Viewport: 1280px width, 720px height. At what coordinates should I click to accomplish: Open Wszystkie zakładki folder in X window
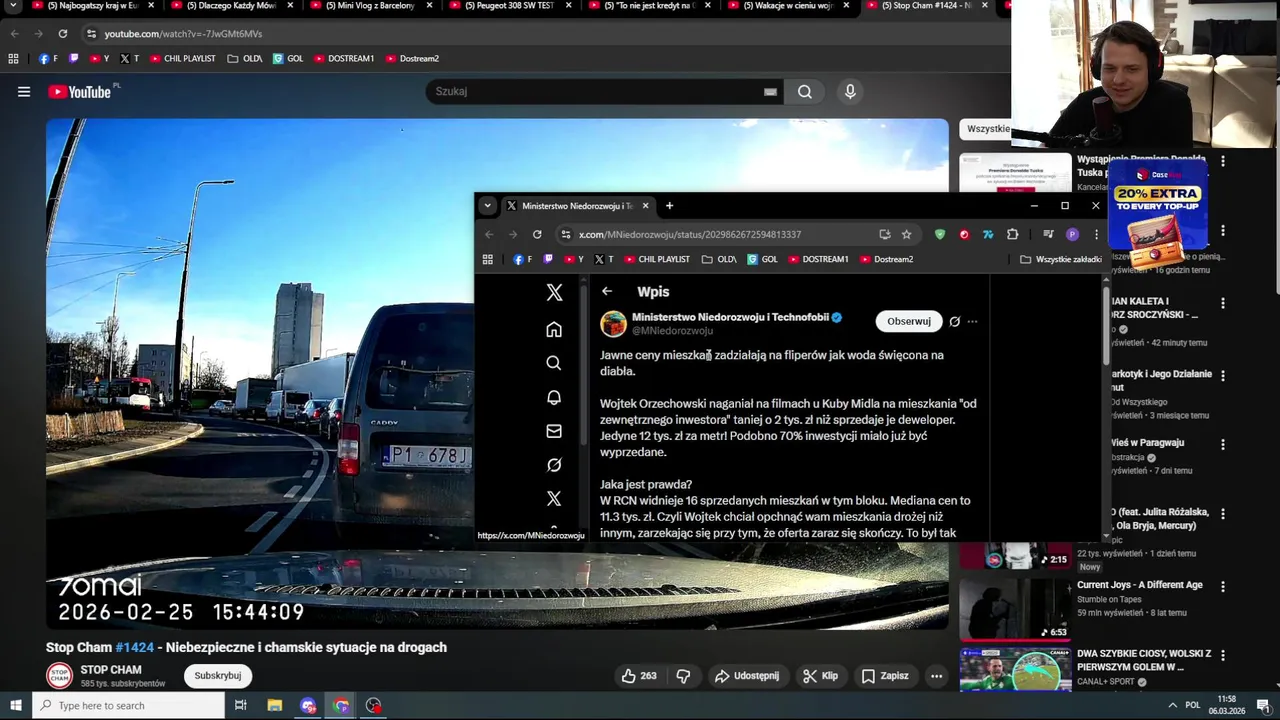point(1061,259)
